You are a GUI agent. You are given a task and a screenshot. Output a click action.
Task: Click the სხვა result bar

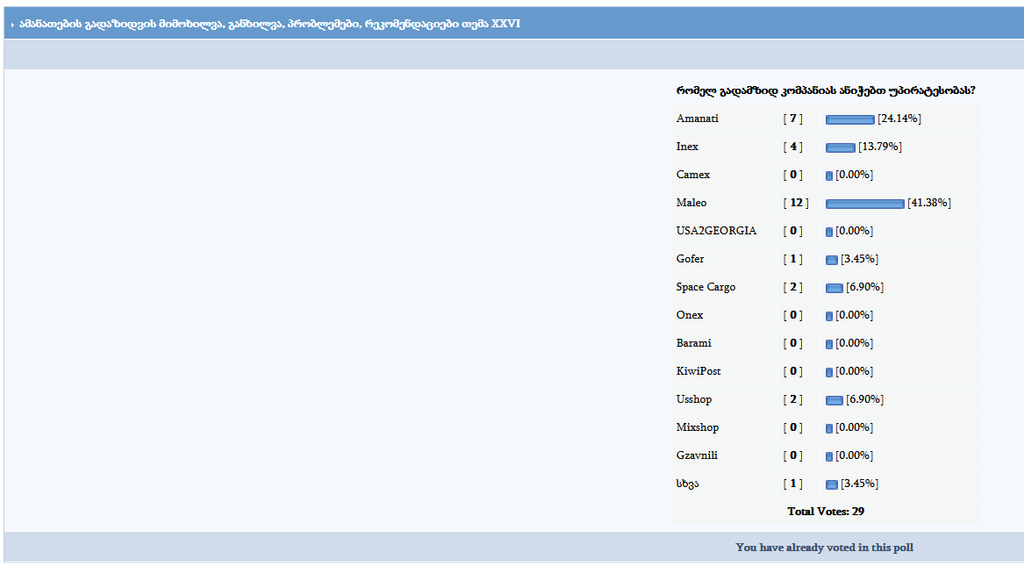click(x=831, y=485)
